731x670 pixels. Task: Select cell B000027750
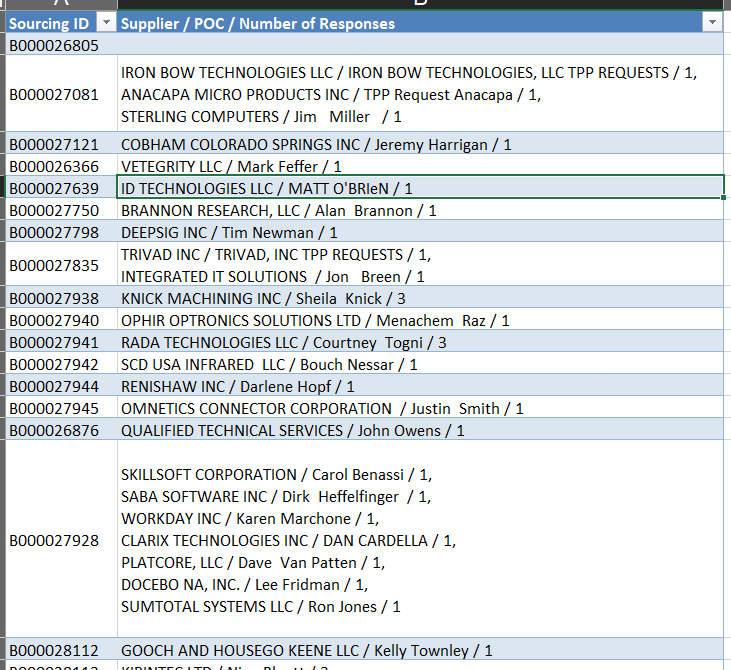[61, 209]
